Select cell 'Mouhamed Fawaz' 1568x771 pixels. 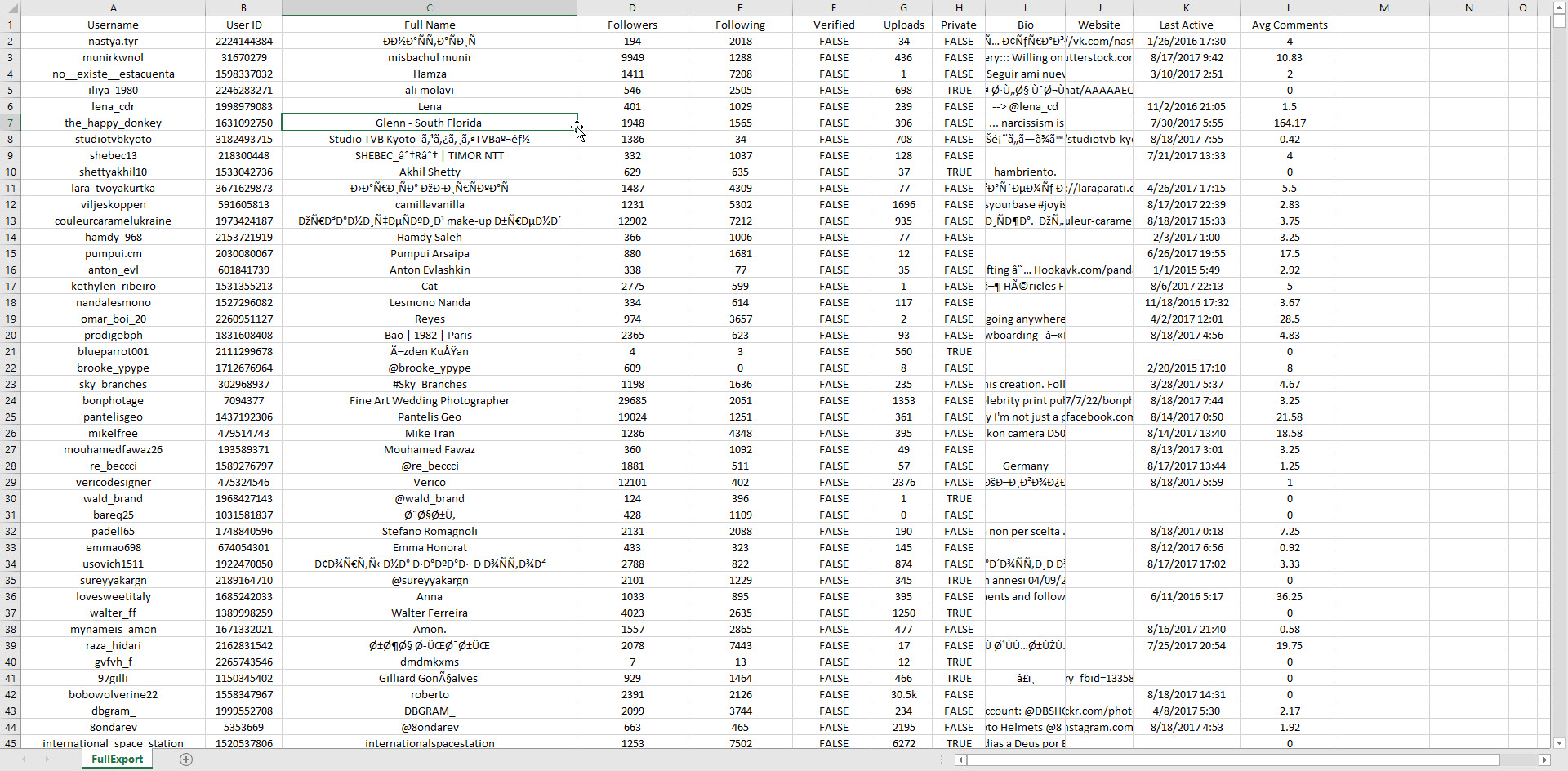tap(430, 449)
